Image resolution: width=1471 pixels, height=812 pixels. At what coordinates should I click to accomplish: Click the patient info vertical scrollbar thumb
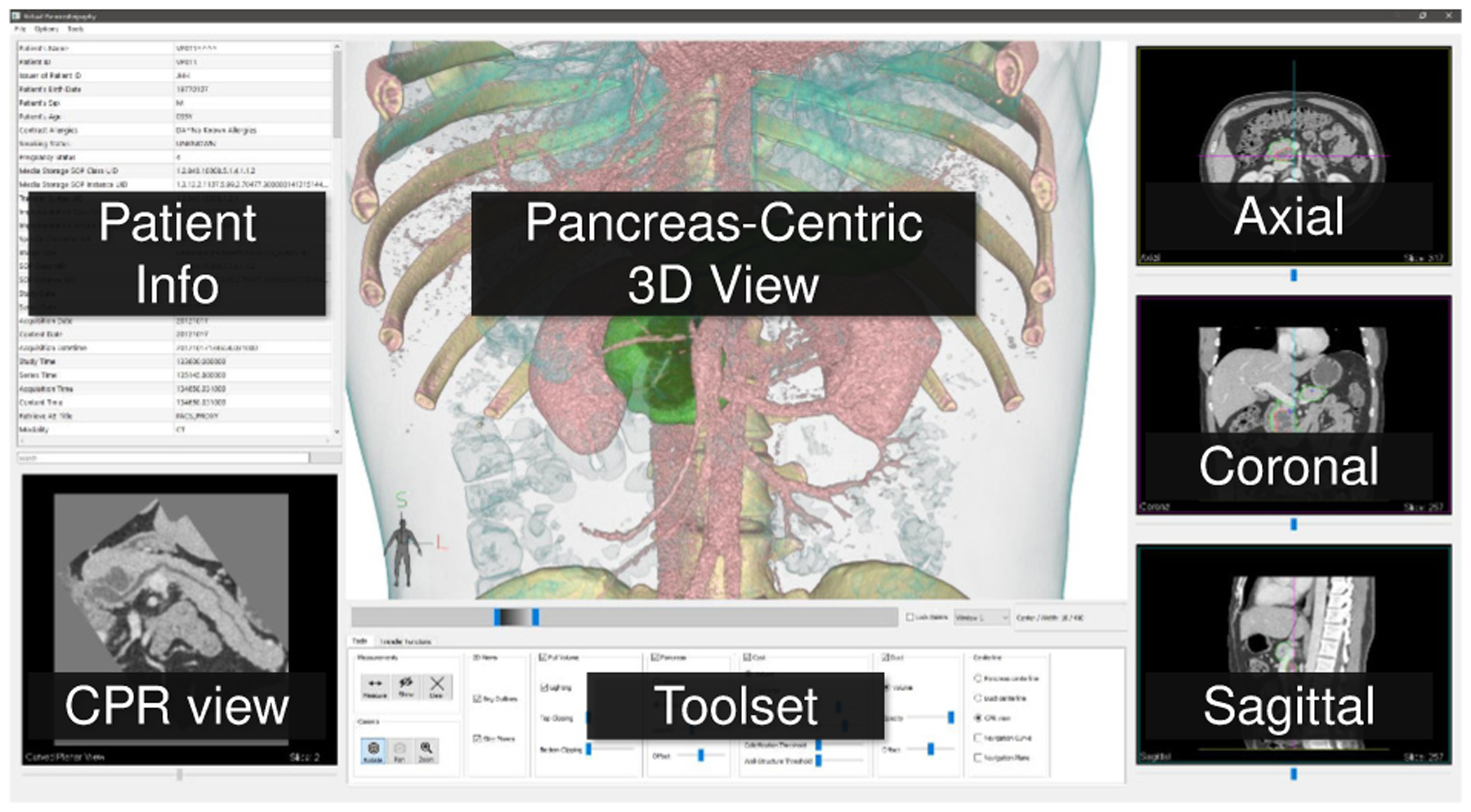pyautogui.click(x=337, y=95)
